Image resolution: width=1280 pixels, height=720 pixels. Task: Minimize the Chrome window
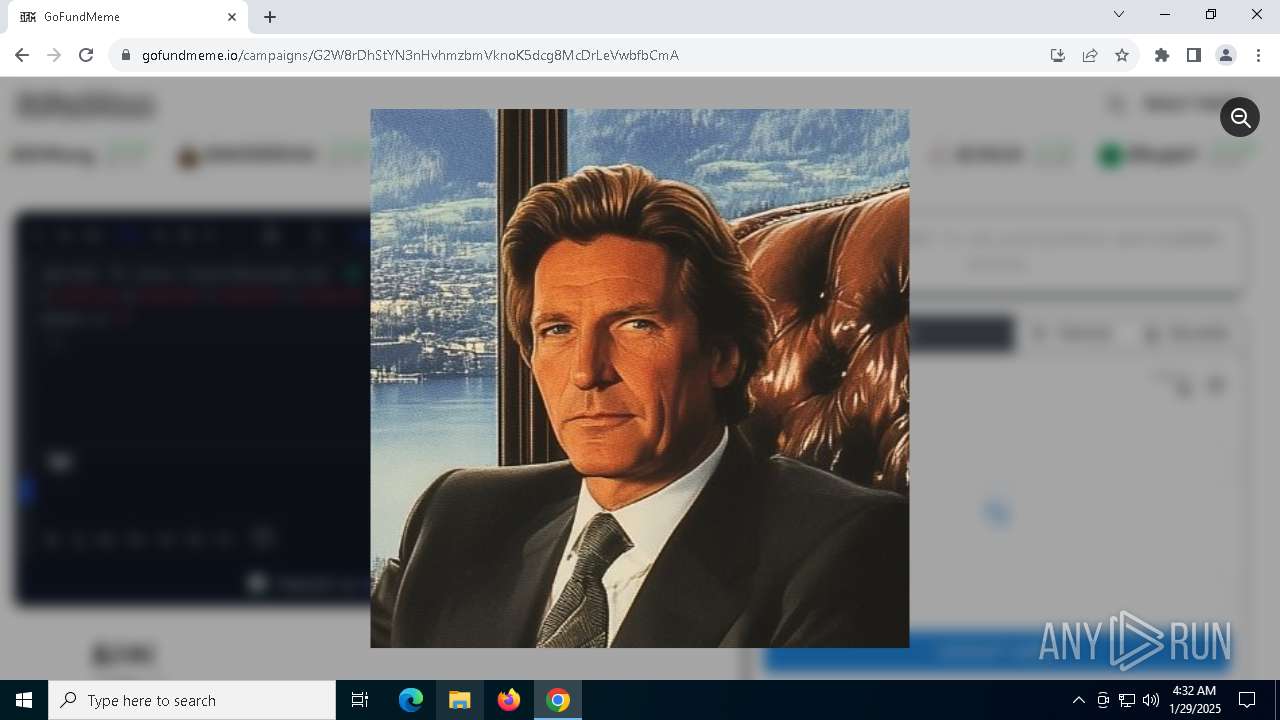(1165, 15)
